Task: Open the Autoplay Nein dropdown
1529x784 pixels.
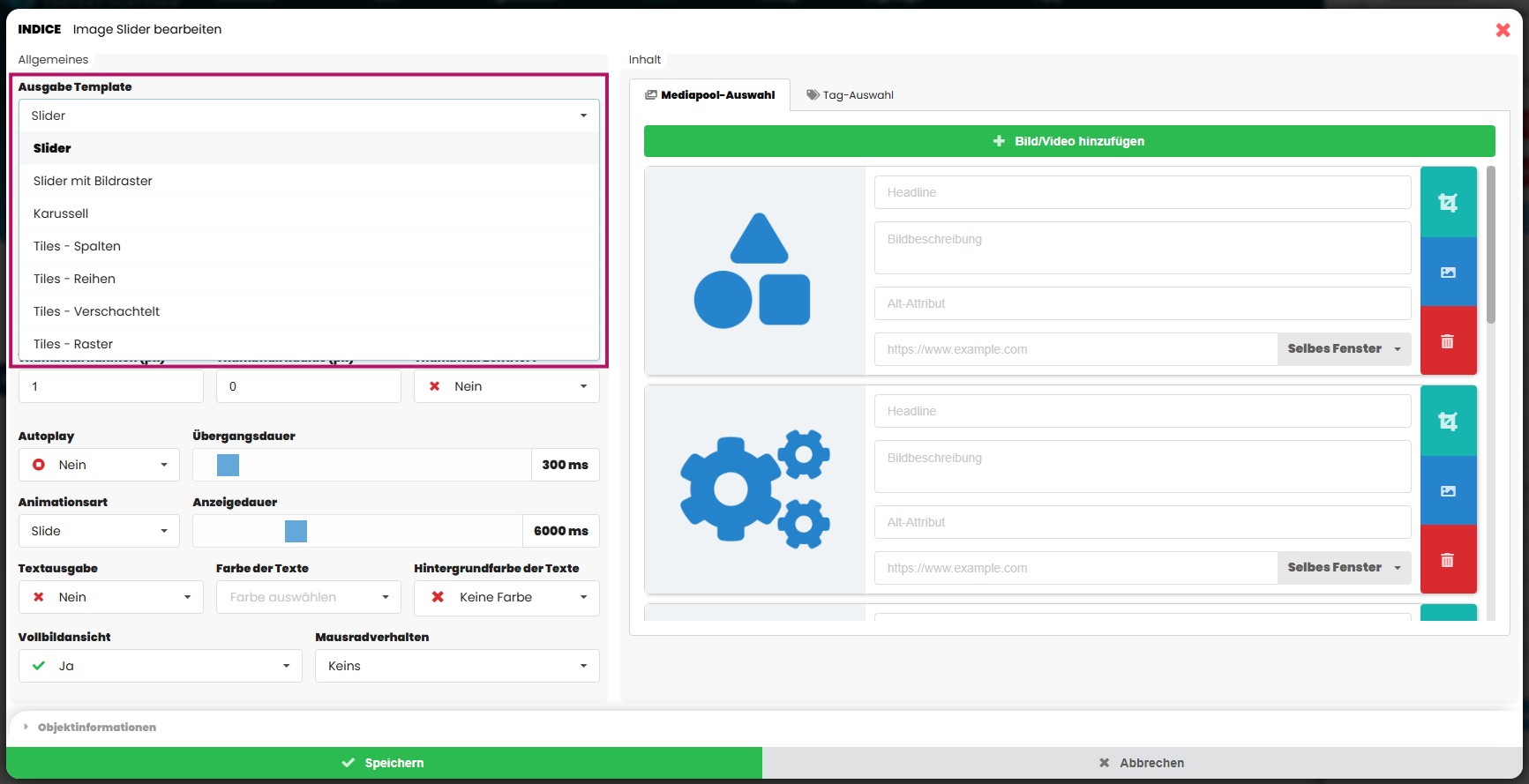Action: (x=99, y=465)
